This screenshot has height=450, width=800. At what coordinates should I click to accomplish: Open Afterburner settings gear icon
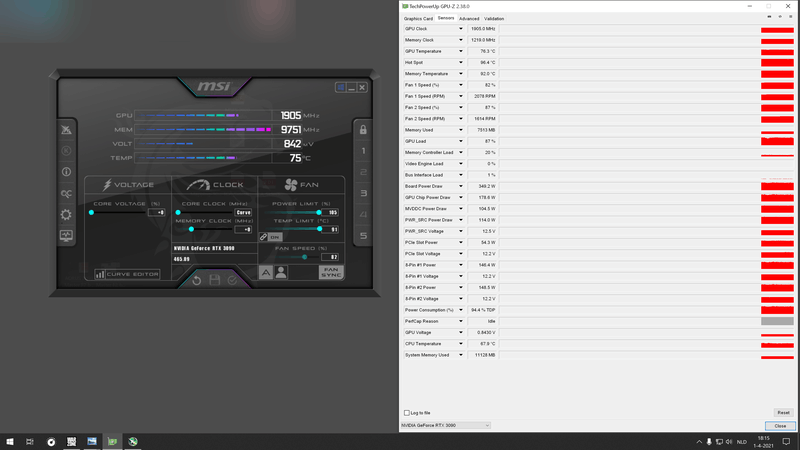tap(66, 215)
